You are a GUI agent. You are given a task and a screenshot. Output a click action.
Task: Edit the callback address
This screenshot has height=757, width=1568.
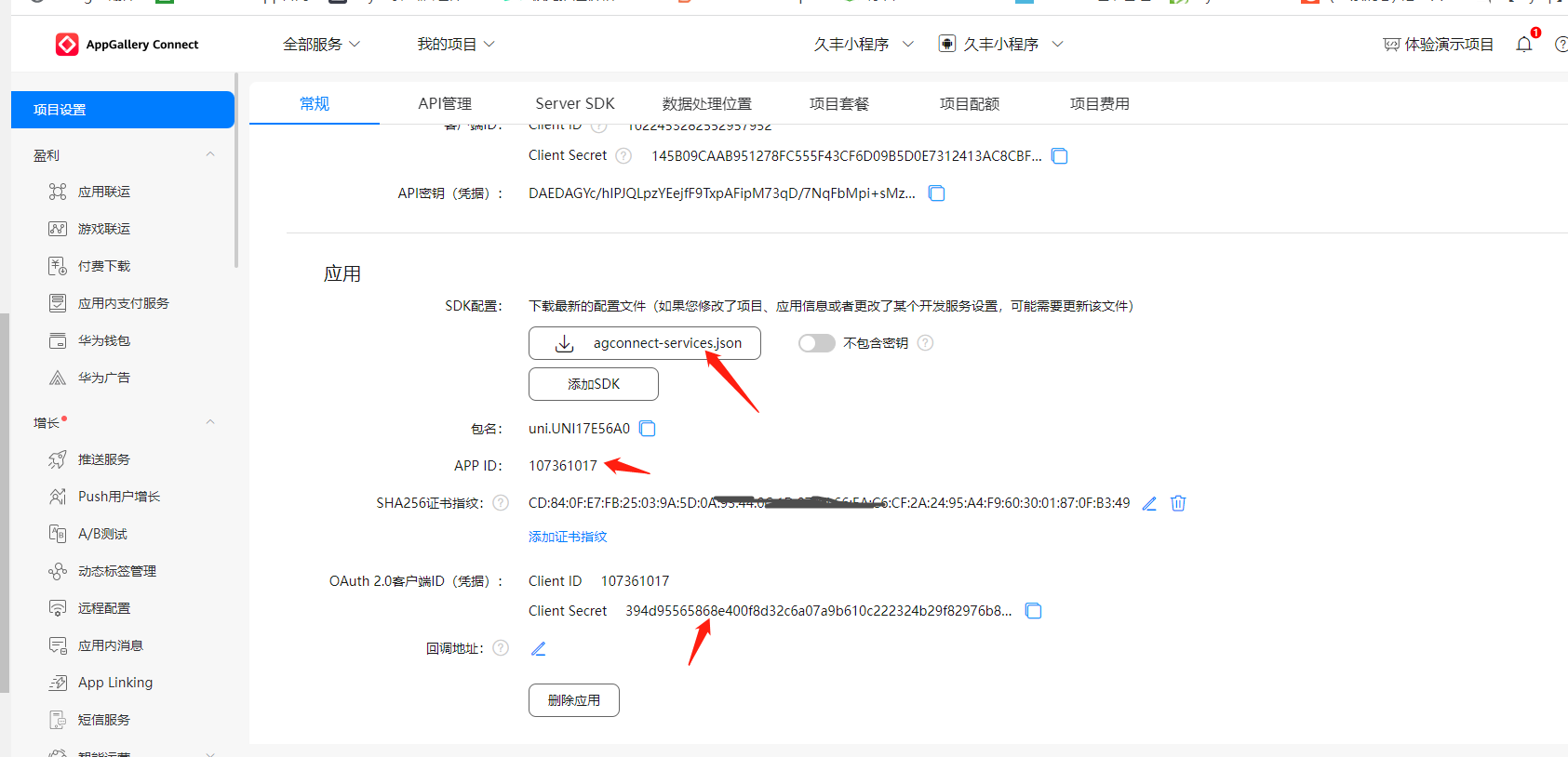[x=539, y=648]
